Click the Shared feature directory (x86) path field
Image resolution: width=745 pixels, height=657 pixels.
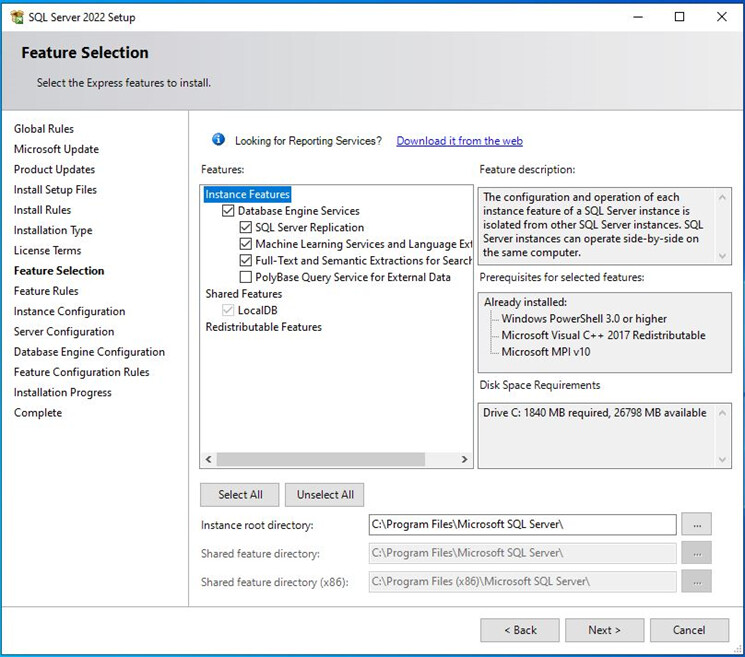click(x=522, y=581)
